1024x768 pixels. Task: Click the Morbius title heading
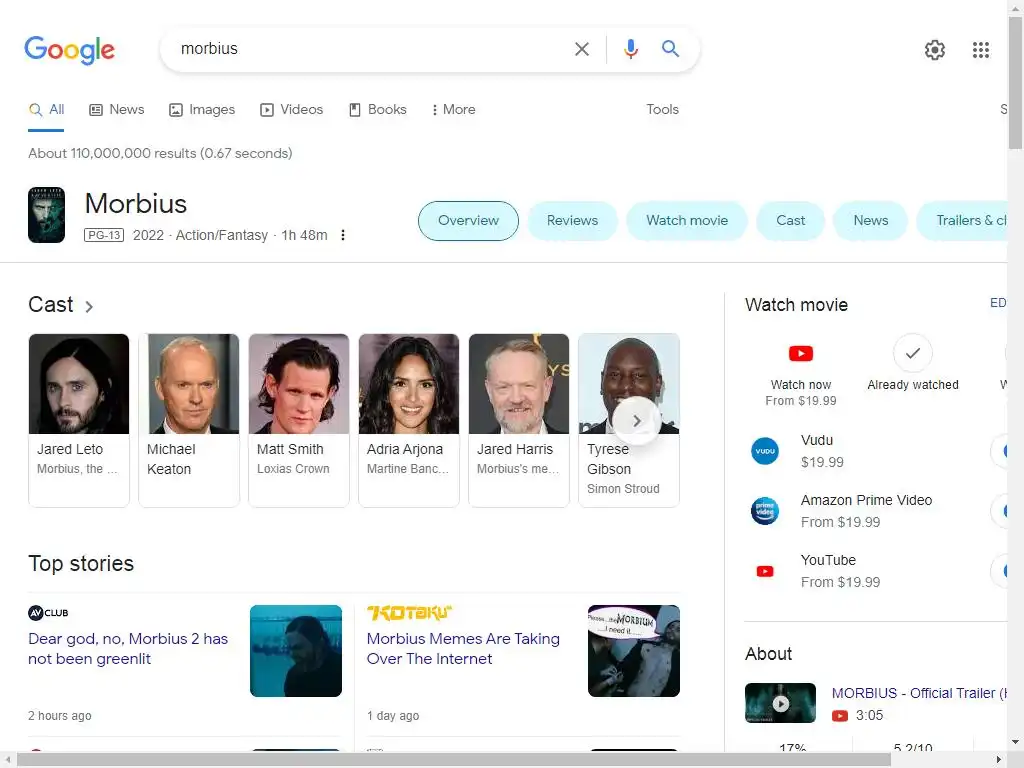pos(136,204)
